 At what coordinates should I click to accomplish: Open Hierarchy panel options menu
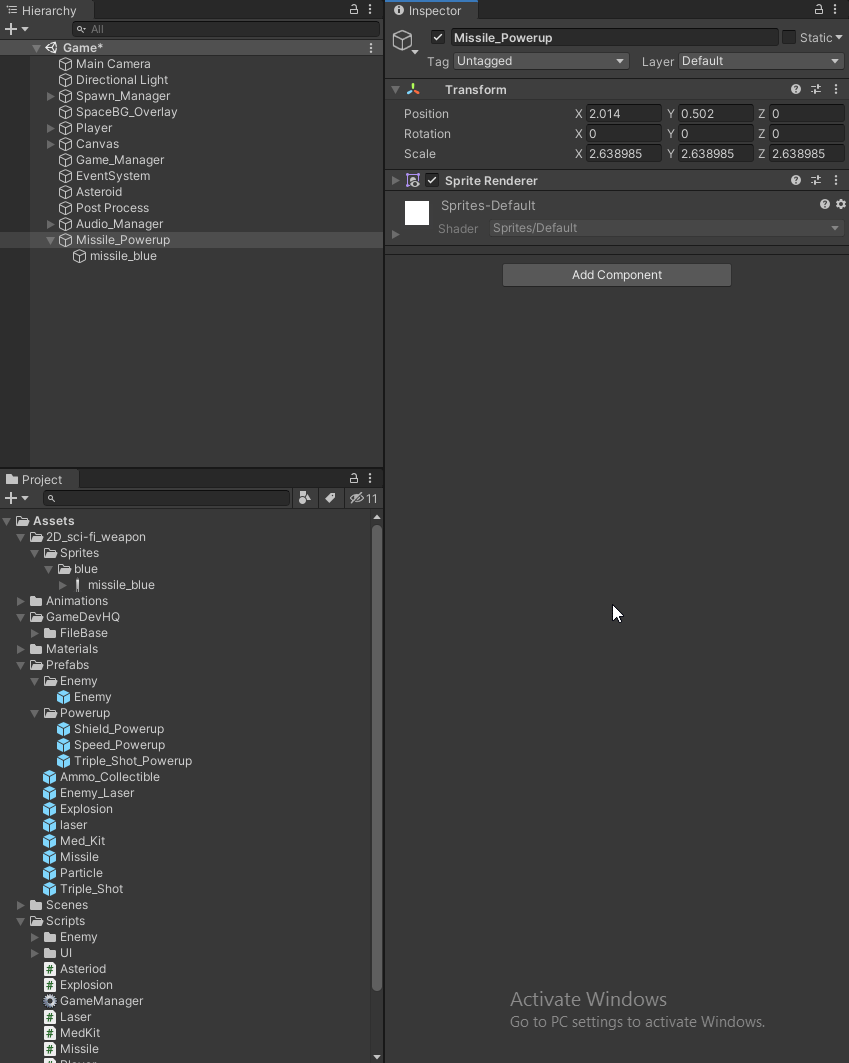point(370,9)
